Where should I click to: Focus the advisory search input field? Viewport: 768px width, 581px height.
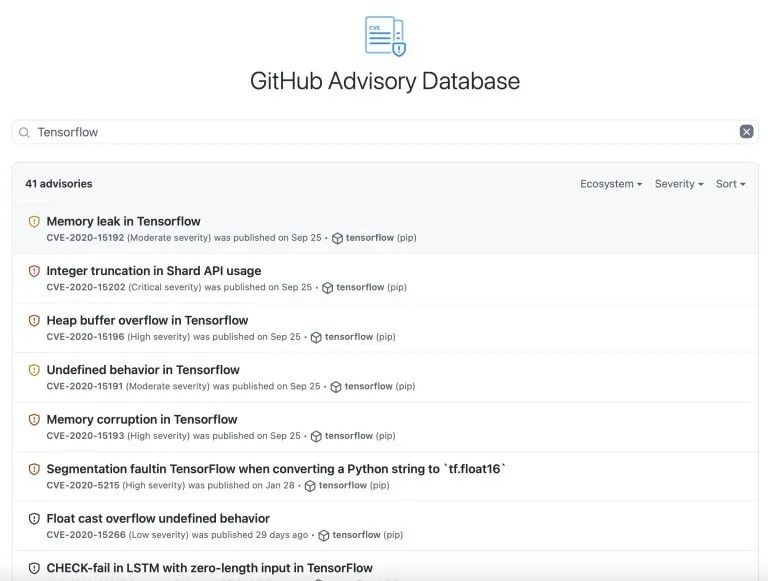click(x=380, y=132)
